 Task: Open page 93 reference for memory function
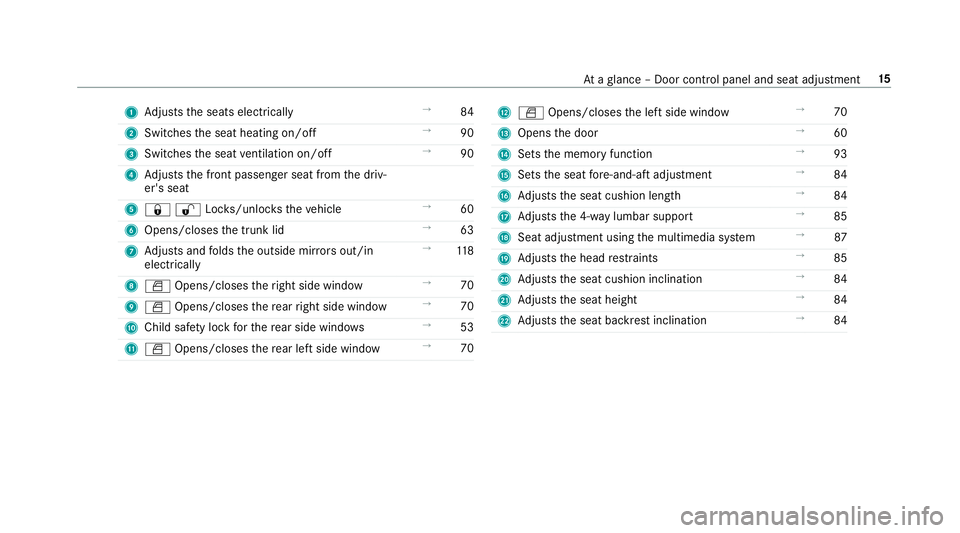pyautogui.click(x=840, y=154)
